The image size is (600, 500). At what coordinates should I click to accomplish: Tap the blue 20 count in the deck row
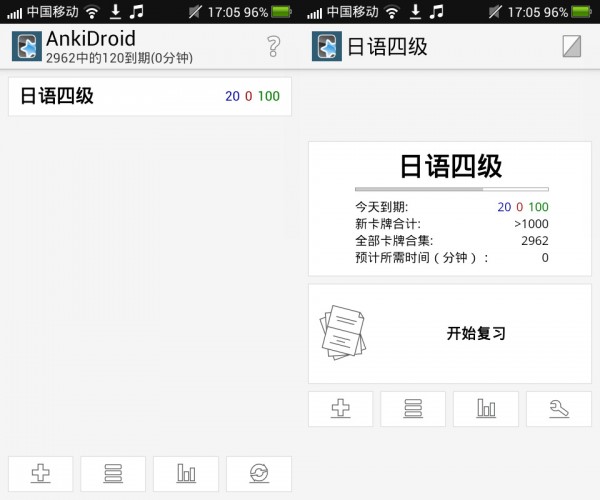point(232,96)
